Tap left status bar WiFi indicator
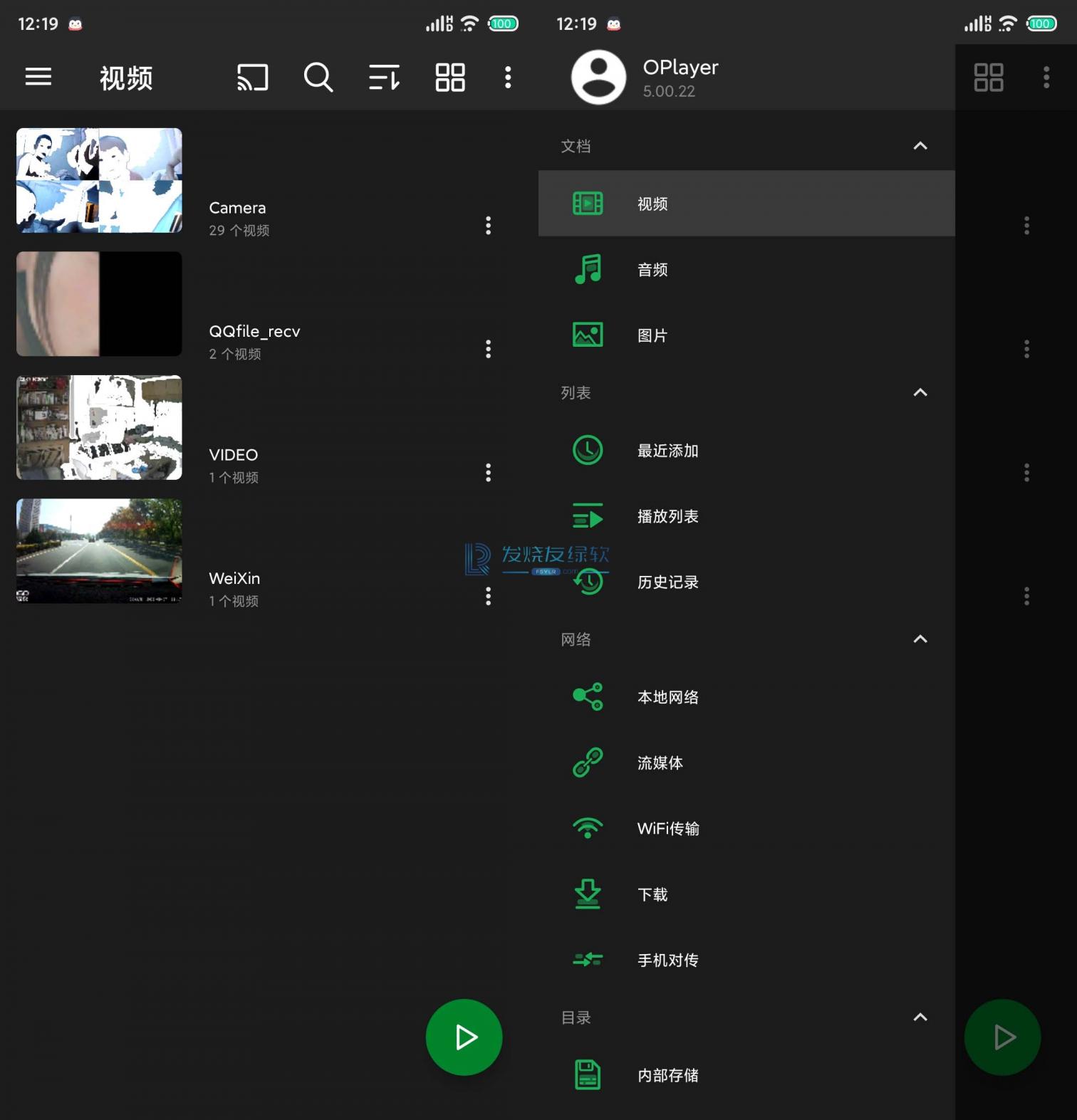1077x1120 pixels. pos(469,23)
